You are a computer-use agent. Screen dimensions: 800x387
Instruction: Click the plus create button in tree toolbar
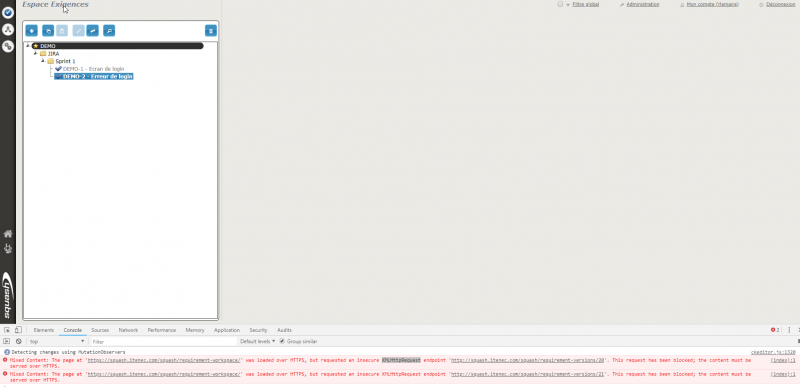32,31
